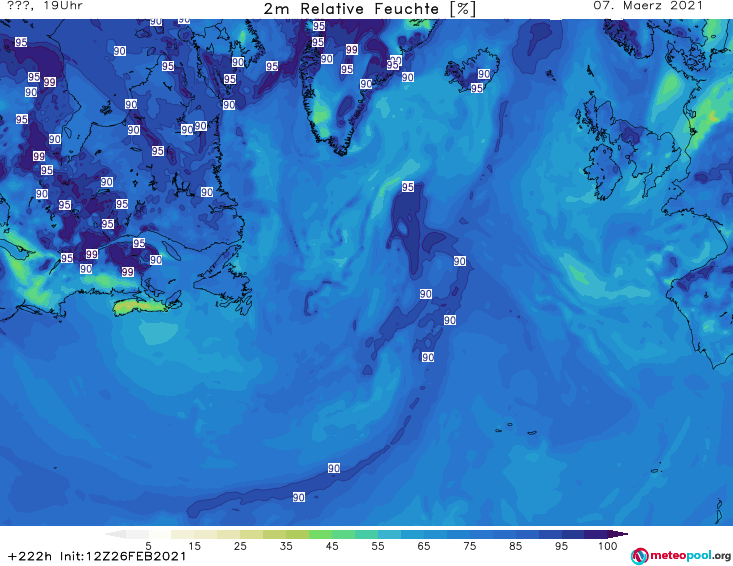The height and width of the screenshot is (566, 733).
Task: Pick the bright green swatch right of 45
Action: pyautogui.click(x=343, y=534)
